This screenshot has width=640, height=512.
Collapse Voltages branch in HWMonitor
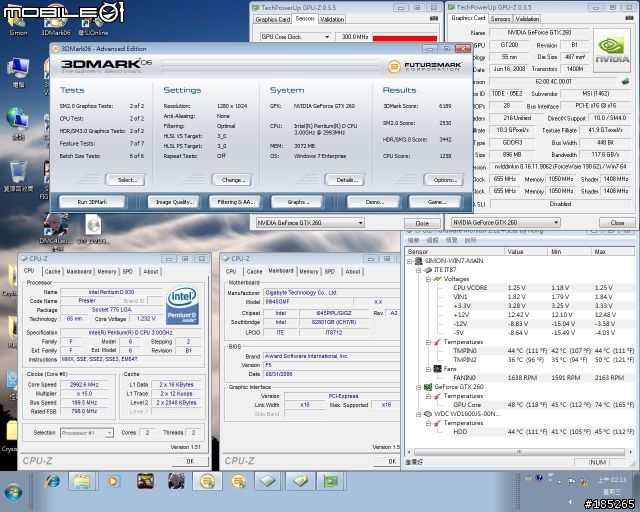pyautogui.click(x=428, y=279)
